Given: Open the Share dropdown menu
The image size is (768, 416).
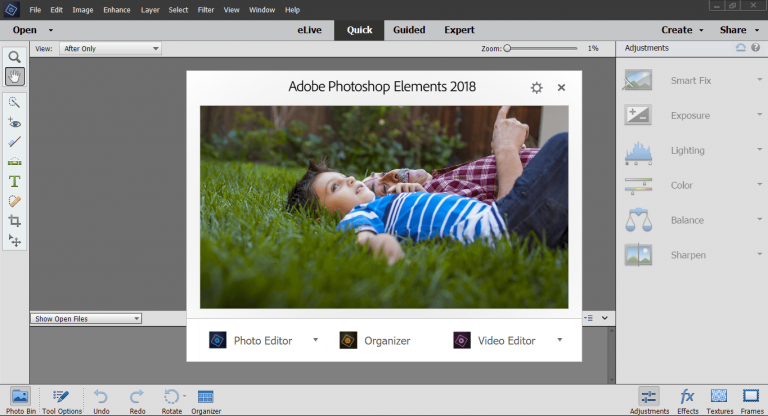Looking at the screenshot, I should pyautogui.click(x=739, y=30).
